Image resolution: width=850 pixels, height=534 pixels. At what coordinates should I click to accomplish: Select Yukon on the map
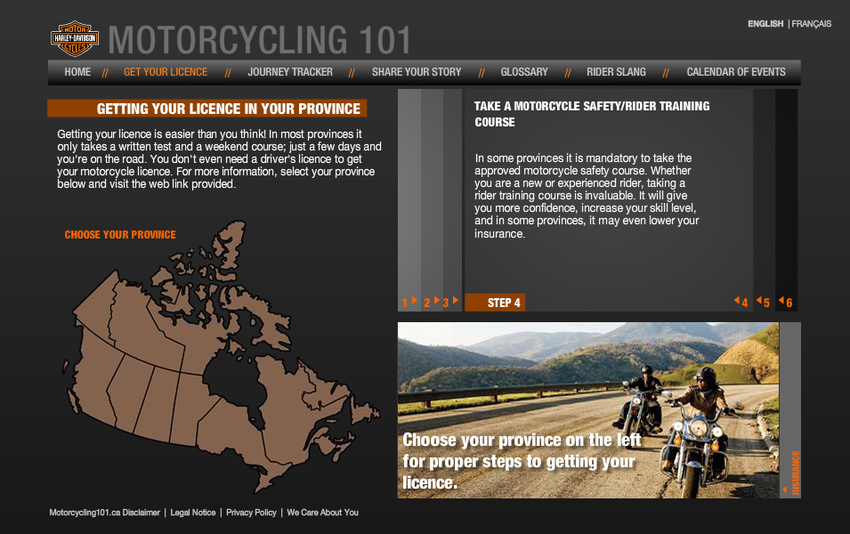[96, 302]
